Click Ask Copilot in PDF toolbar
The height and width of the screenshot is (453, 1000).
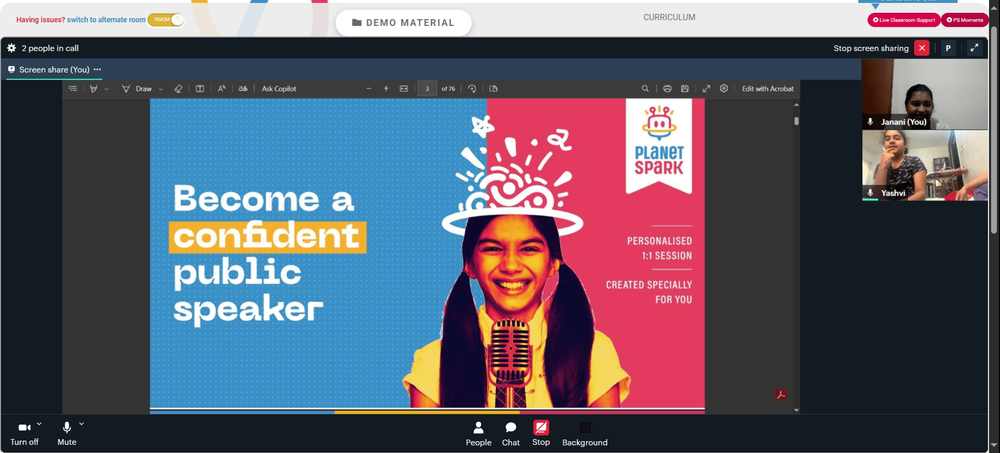click(279, 89)
